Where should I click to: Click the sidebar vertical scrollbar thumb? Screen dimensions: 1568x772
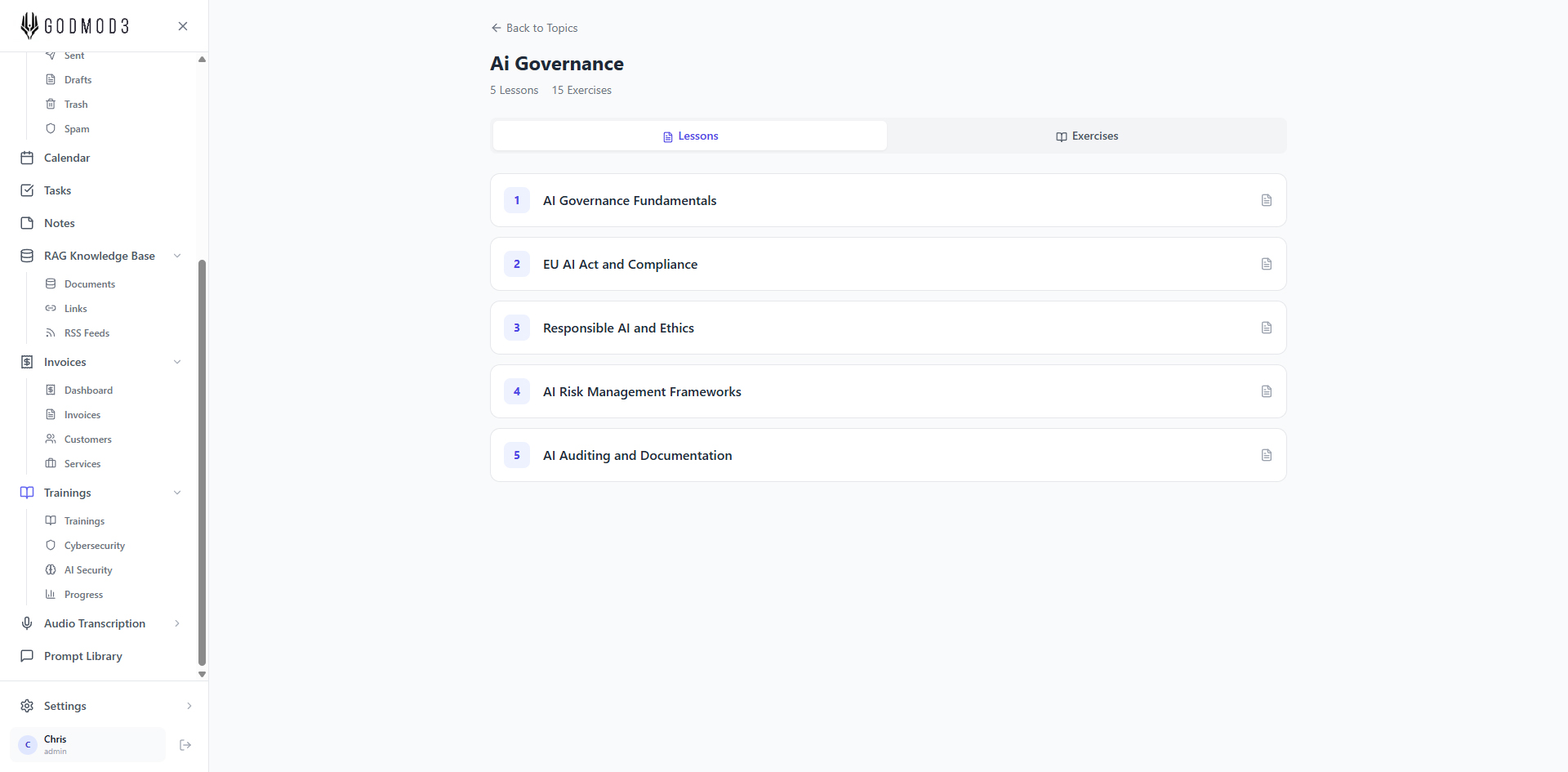(202, 462)
